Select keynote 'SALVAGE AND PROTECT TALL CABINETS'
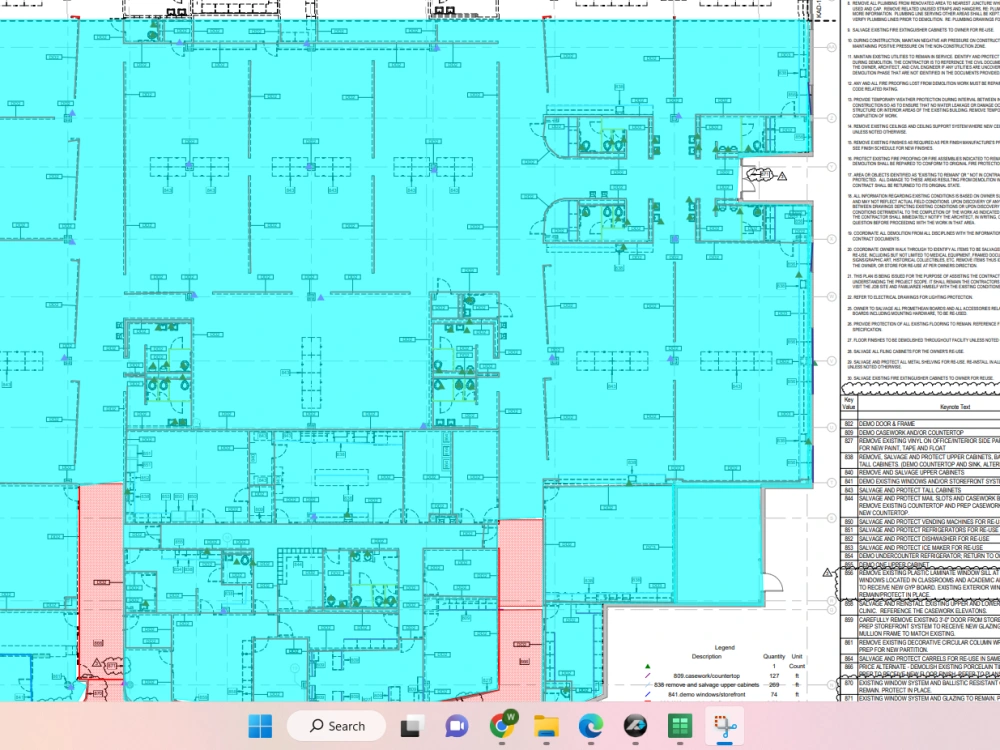Viewport: 1000px width, 750px height. pyautogui.click(x=920, y=490)
